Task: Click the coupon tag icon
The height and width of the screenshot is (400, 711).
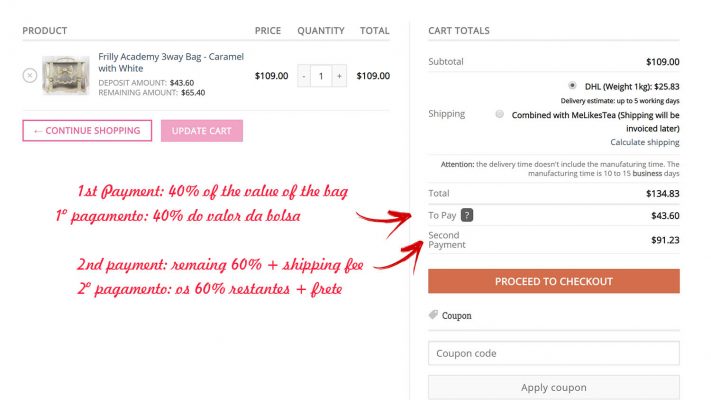Action: 433,314
